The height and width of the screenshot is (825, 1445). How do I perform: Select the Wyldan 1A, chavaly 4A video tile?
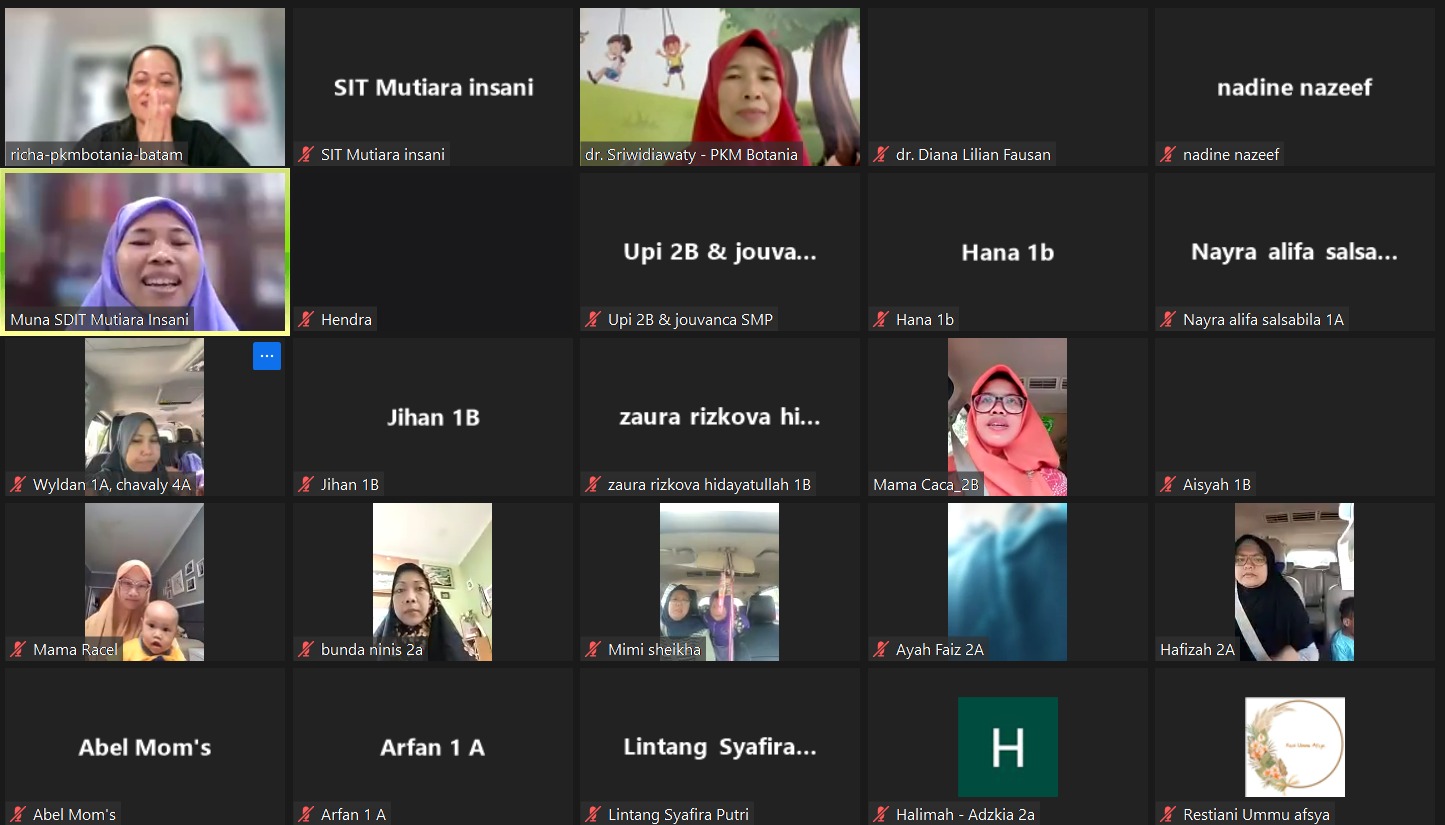pos(144,416)
